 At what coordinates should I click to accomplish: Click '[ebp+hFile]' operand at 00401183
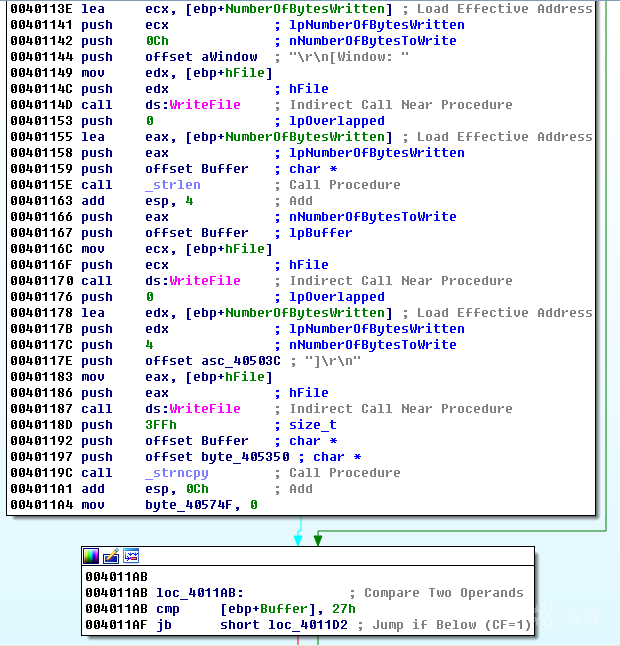pyautogui.click(x=229, y=377)
